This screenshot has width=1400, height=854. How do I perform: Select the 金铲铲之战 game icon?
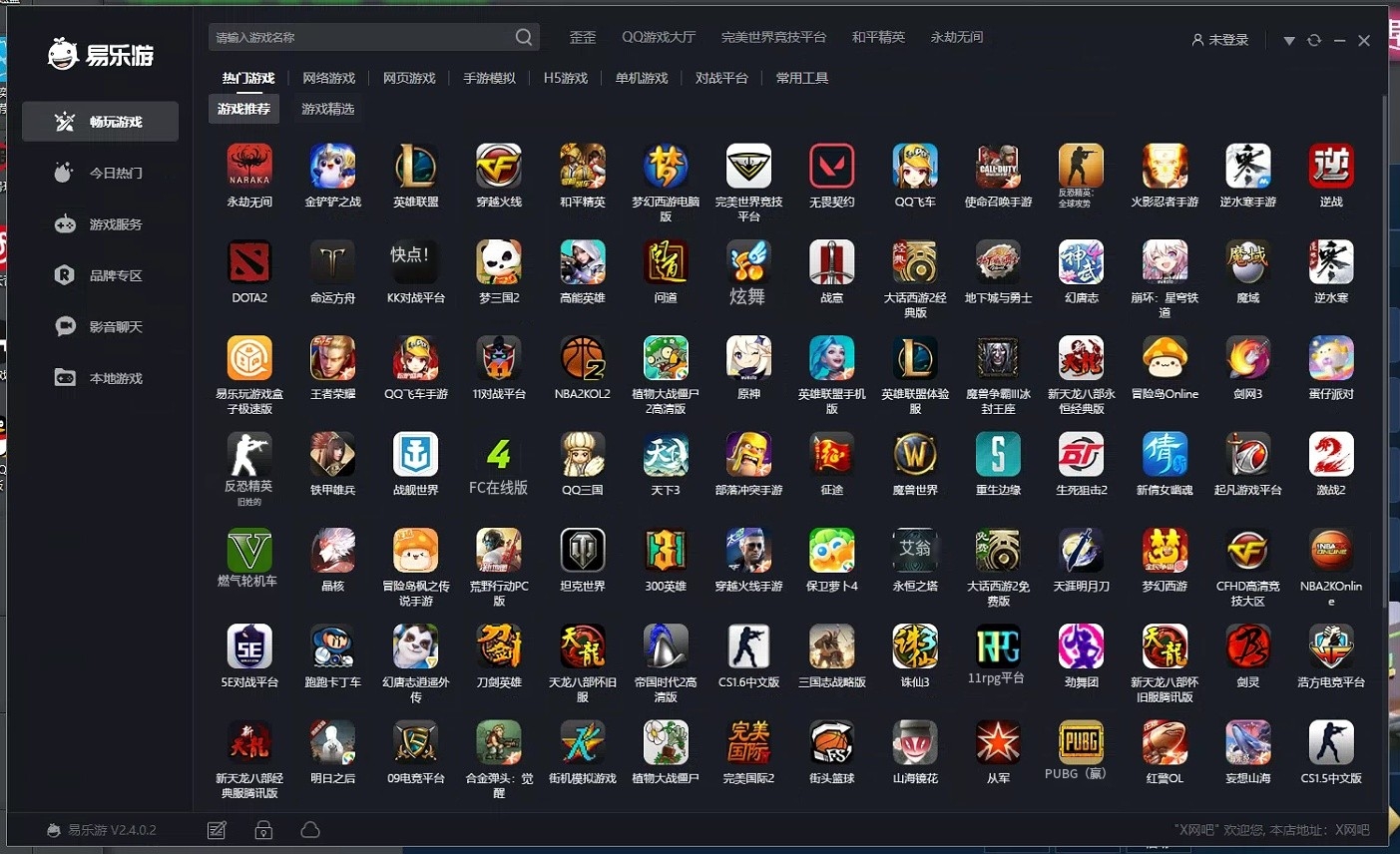(332, 167)
